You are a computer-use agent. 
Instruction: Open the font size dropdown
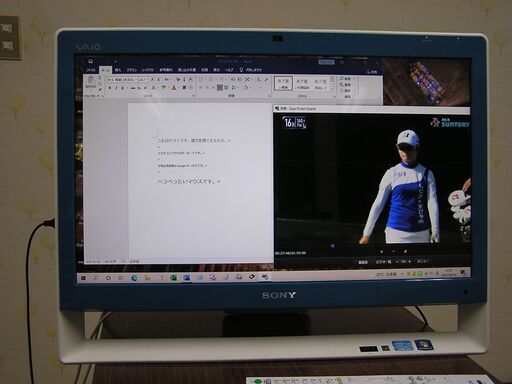coord(144,80)
